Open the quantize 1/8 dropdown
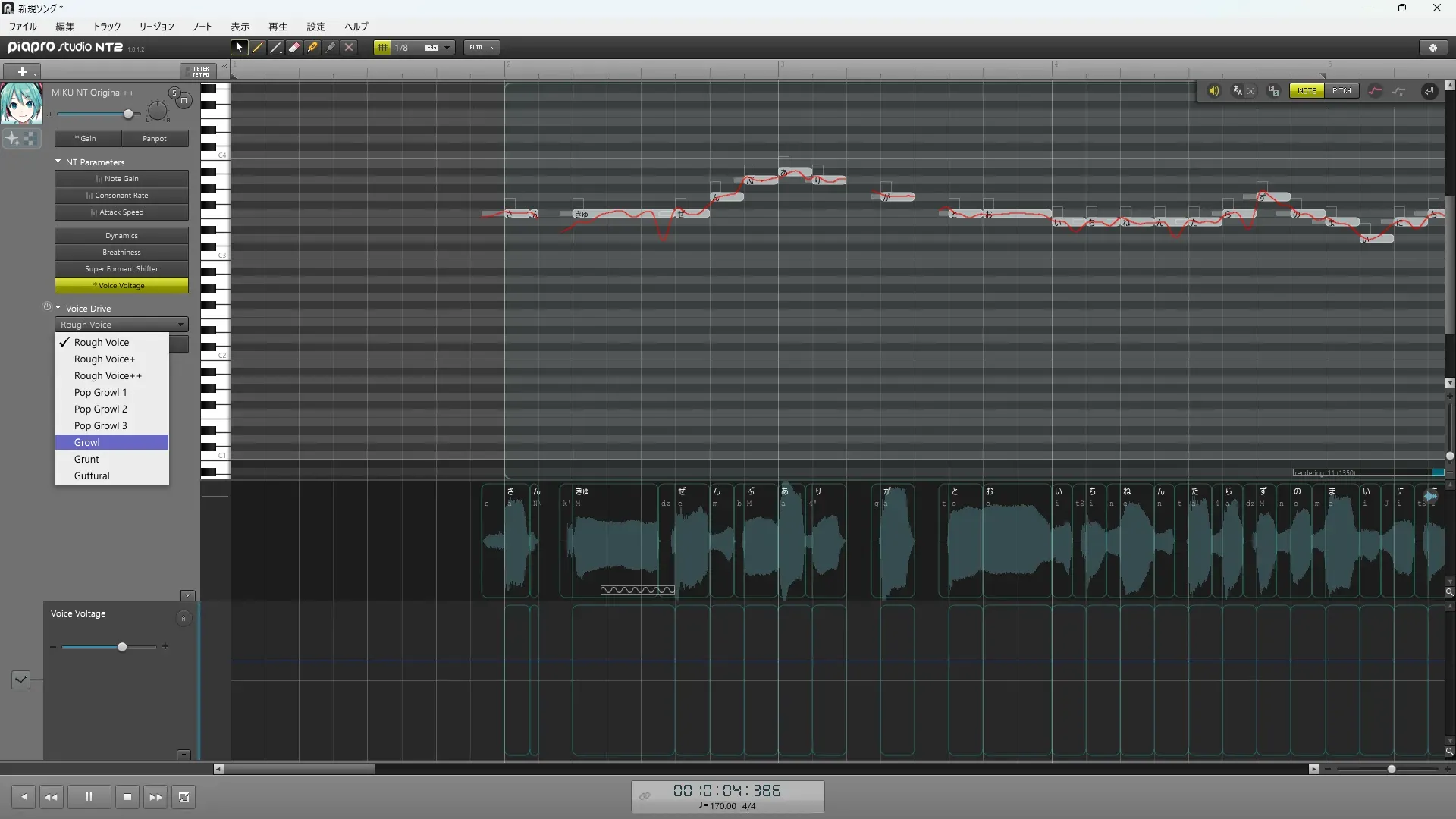This screenshot has width=1456, height=819. click(x=447, y=47)
